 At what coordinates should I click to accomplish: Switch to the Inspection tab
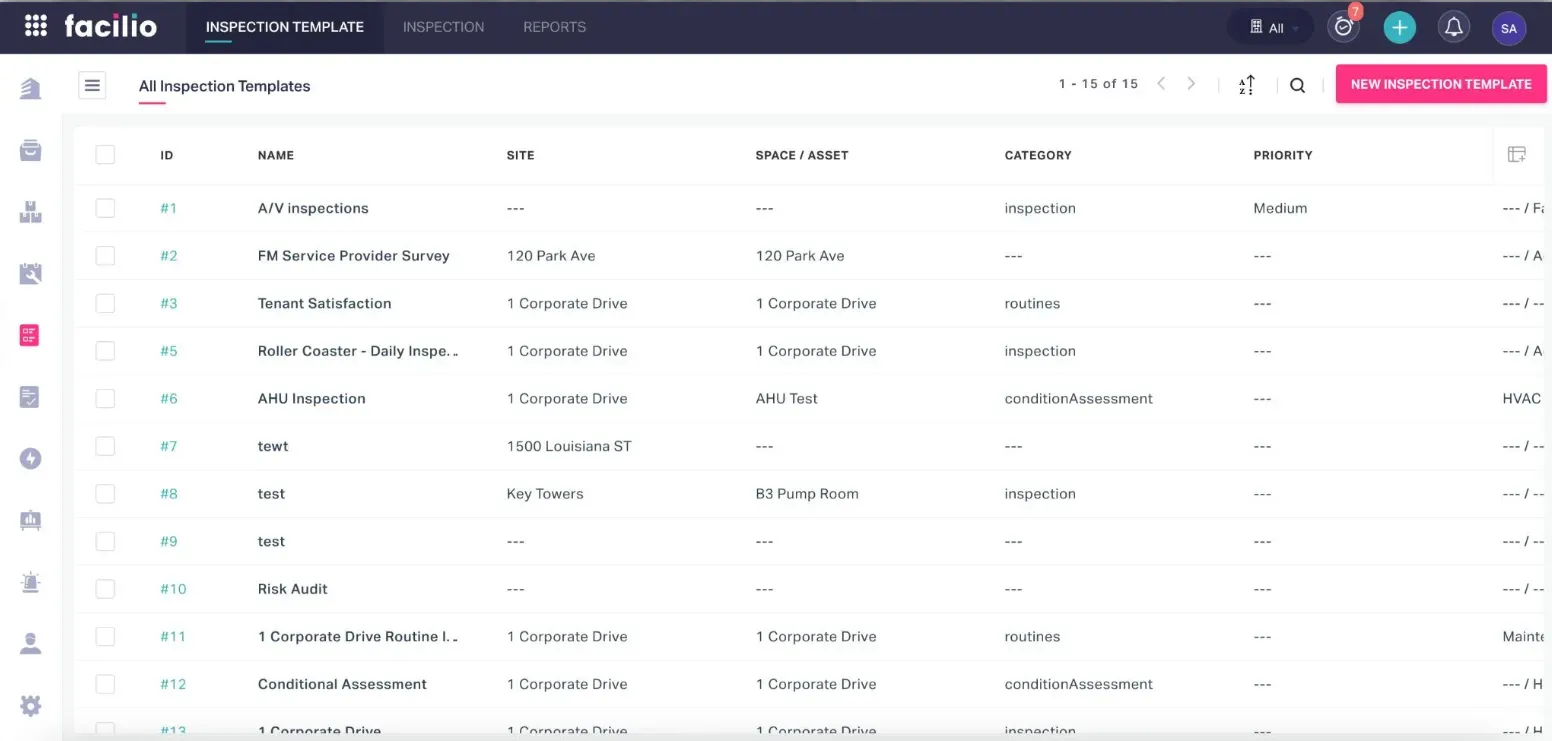(x=443, y=27)
